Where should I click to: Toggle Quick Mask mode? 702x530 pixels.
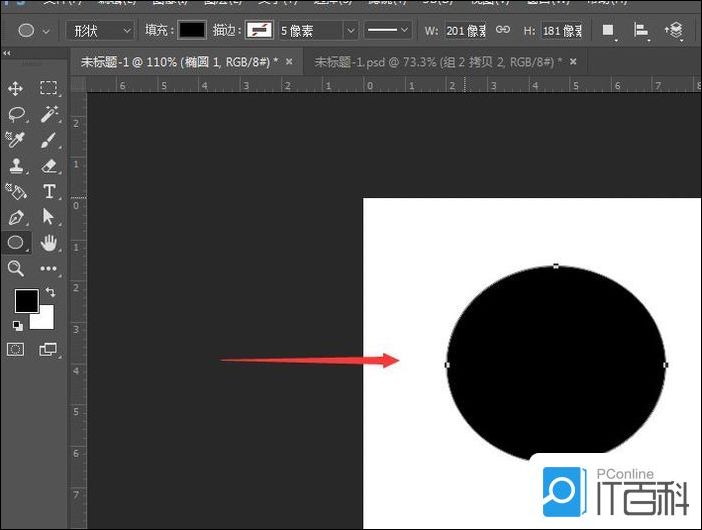pos(16,349)
